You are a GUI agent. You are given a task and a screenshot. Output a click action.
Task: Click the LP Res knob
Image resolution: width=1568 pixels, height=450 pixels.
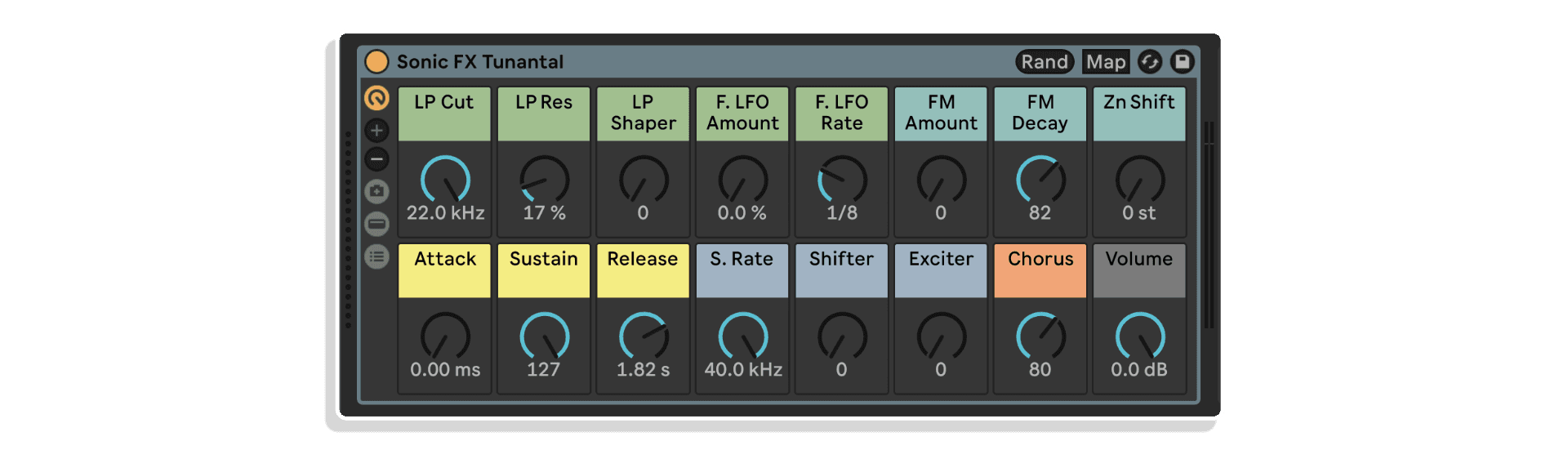544,180
